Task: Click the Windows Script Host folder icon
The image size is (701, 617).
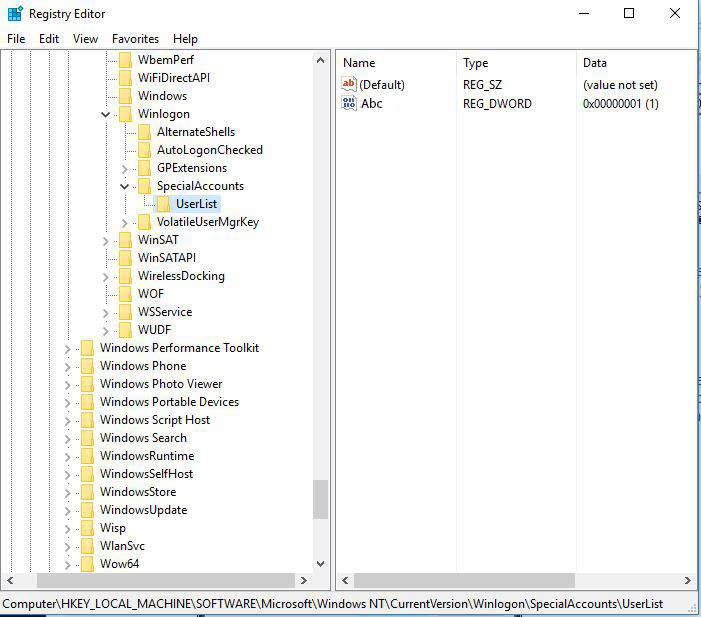Action: [88, 420]
